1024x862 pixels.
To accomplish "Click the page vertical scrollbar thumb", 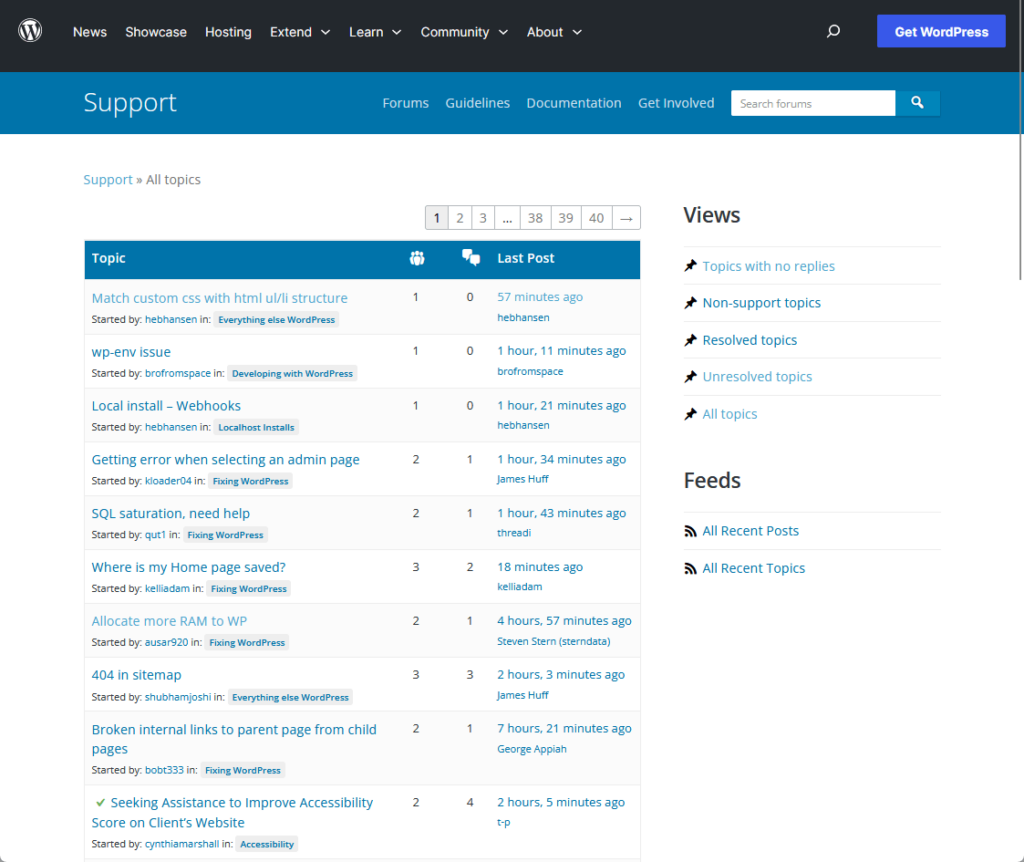I will click(x=1020, y=140).
